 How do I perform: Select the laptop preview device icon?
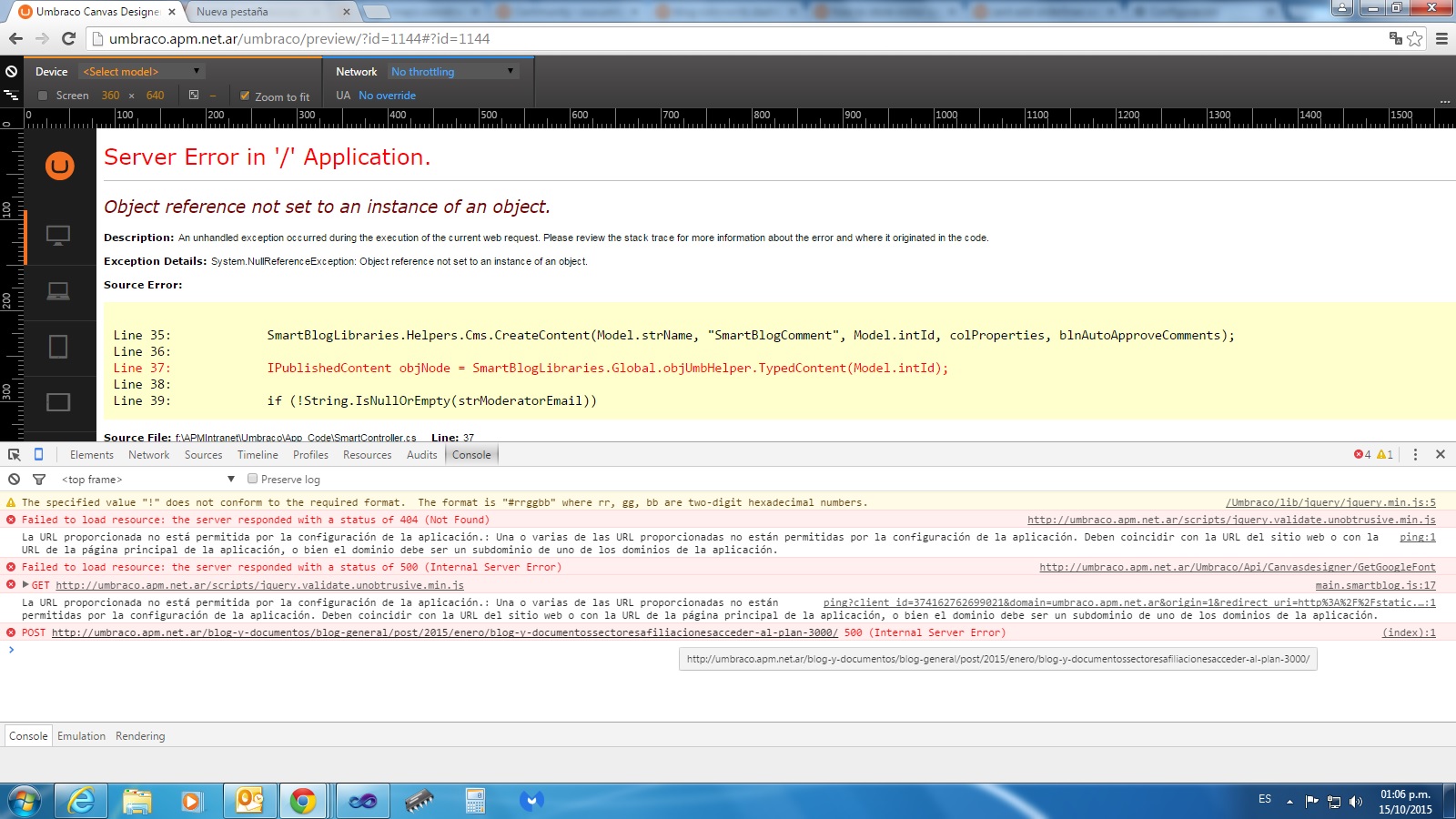58,291
